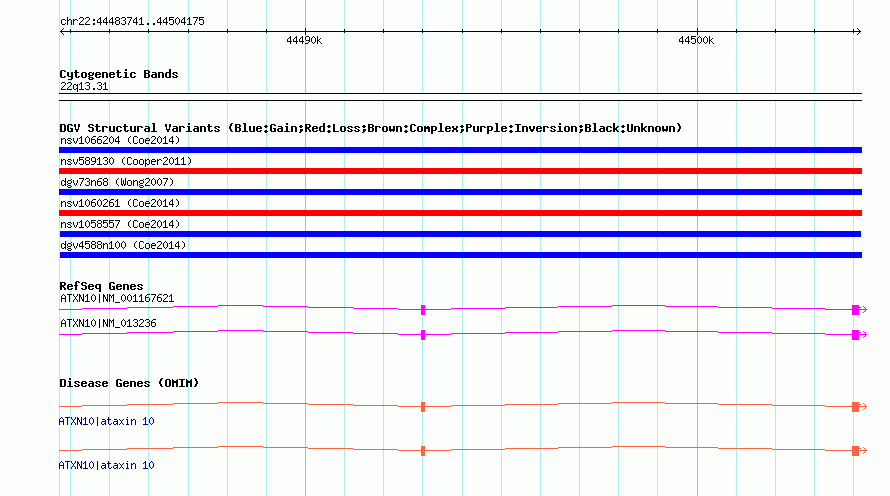Open the first ATXN10|ataxin 10 OMIM link
Image resolution: width=890 pixels, height=496 pixels.
point(106,421)
